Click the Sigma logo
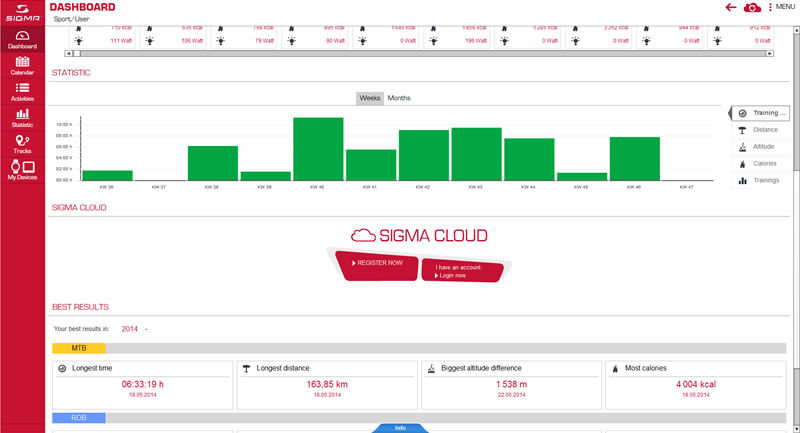The image size is (800, 433). [22, 13]
